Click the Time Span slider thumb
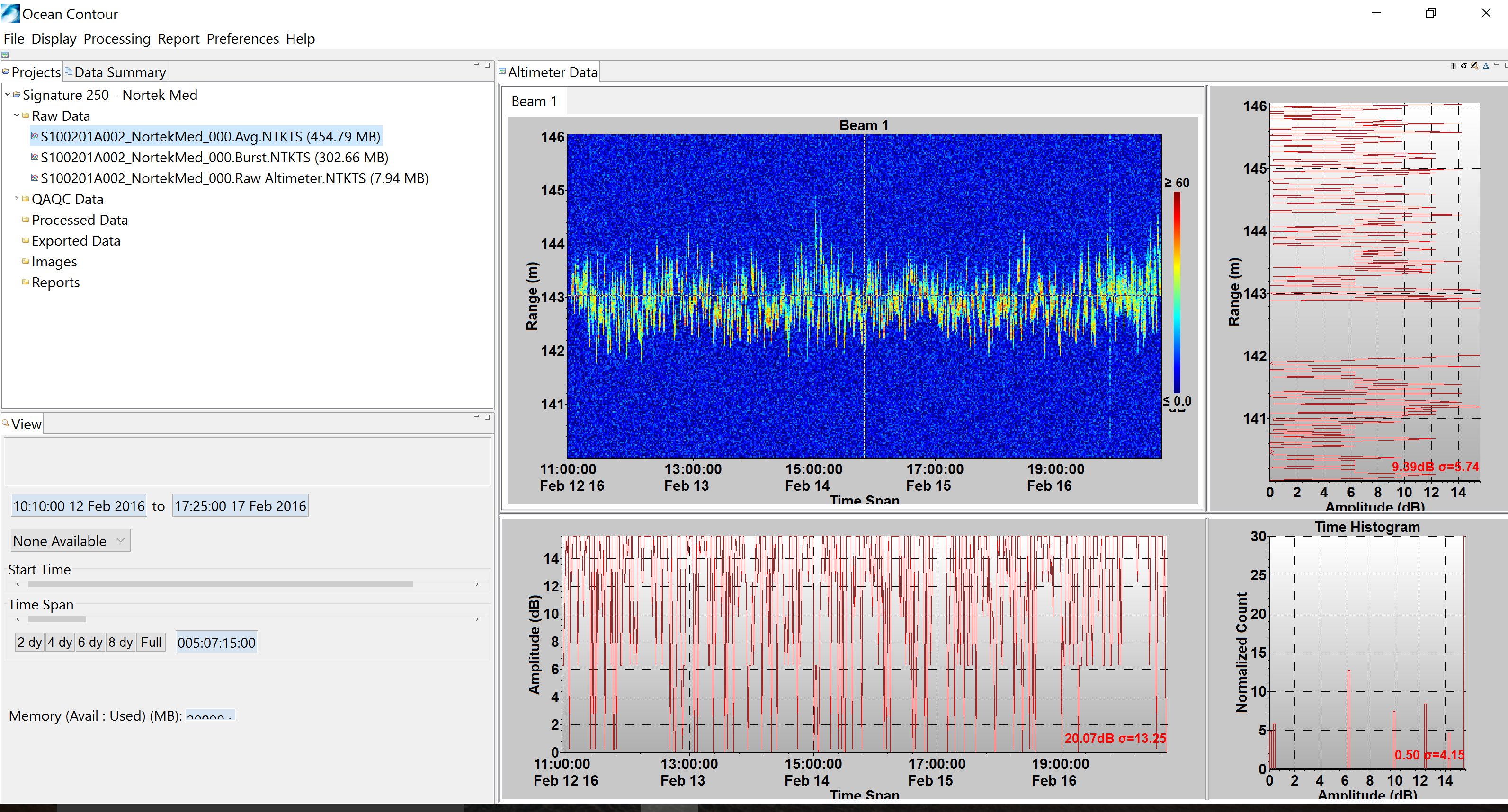1508x812 pixels. click(57, 619)
